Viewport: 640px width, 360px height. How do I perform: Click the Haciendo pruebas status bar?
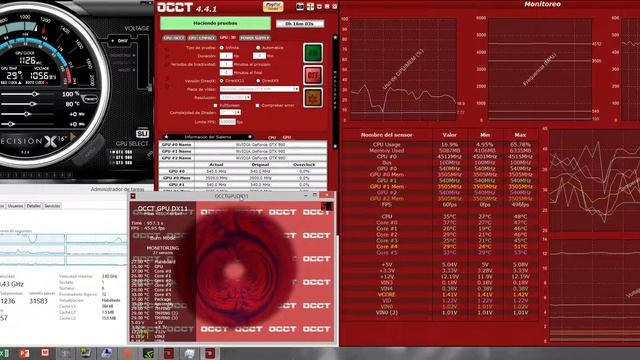pyautogui.click(x=215, y=23)
